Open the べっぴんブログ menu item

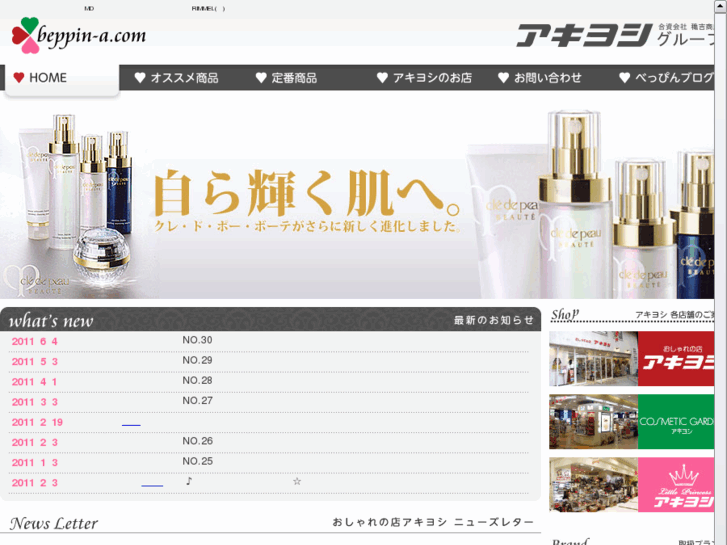click(666, 78)
